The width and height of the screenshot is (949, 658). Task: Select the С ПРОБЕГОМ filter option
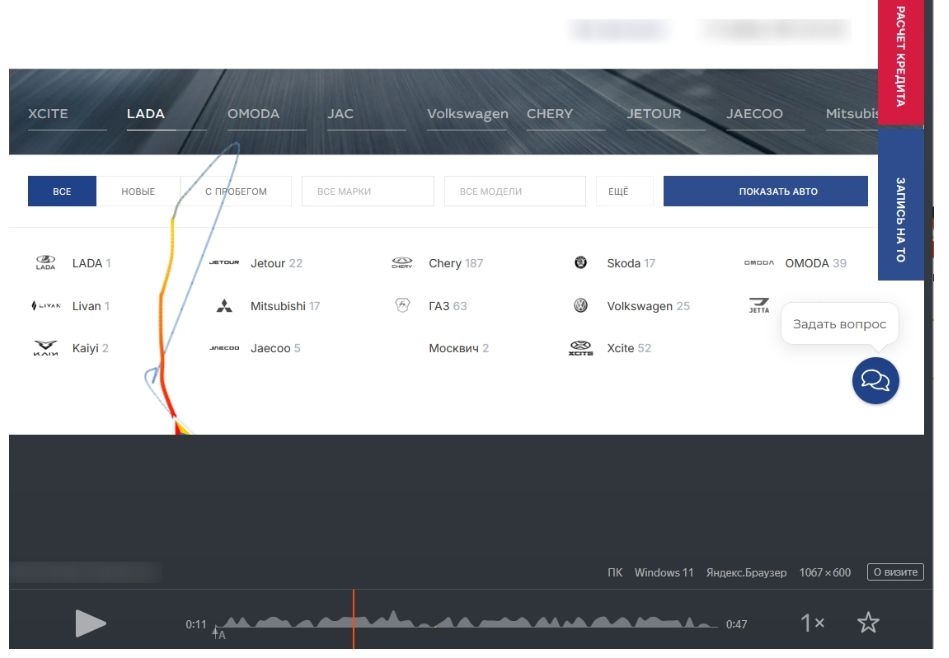tap(236, 191)
